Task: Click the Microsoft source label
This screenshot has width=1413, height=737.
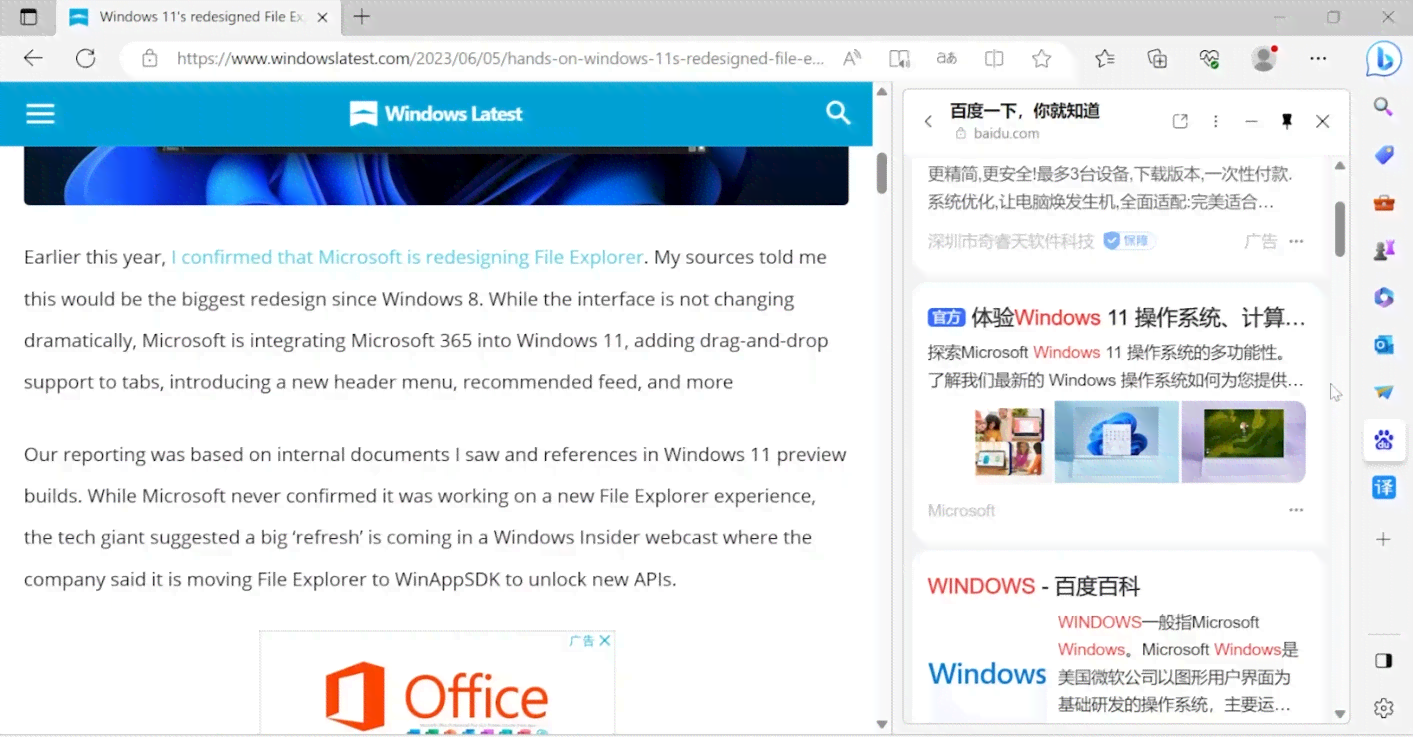Action: (x=961, y=510)
